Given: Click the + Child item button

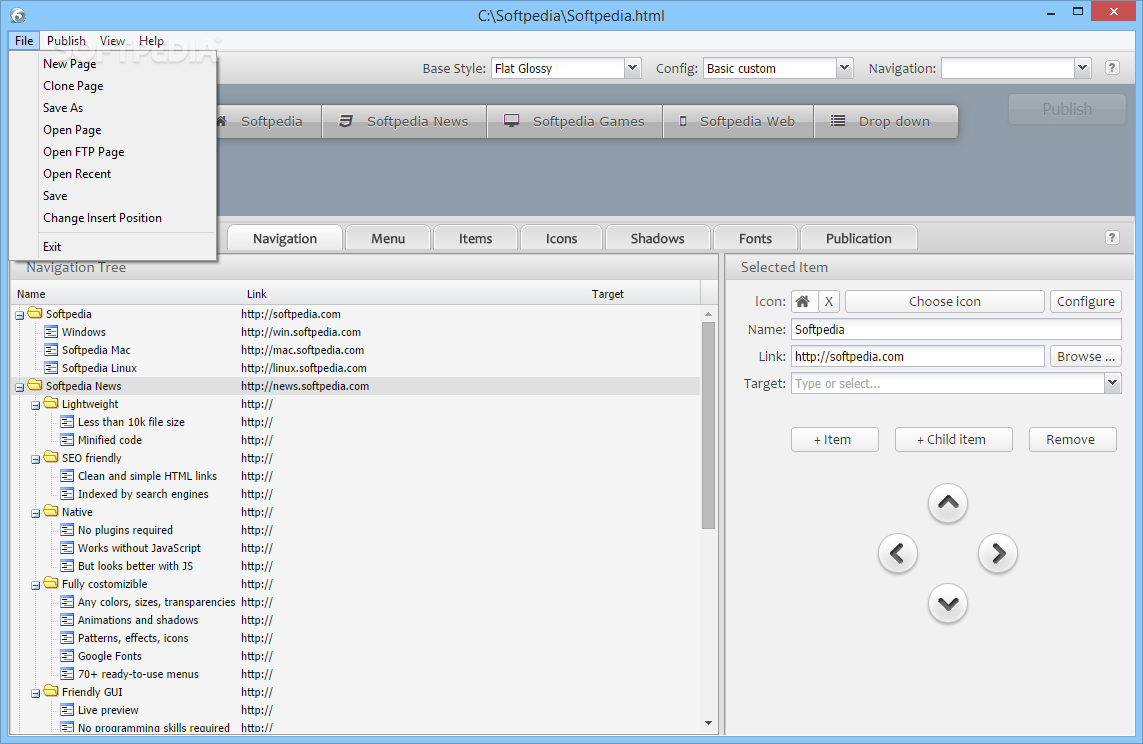Looking at the screenshot, I should 953,439.
